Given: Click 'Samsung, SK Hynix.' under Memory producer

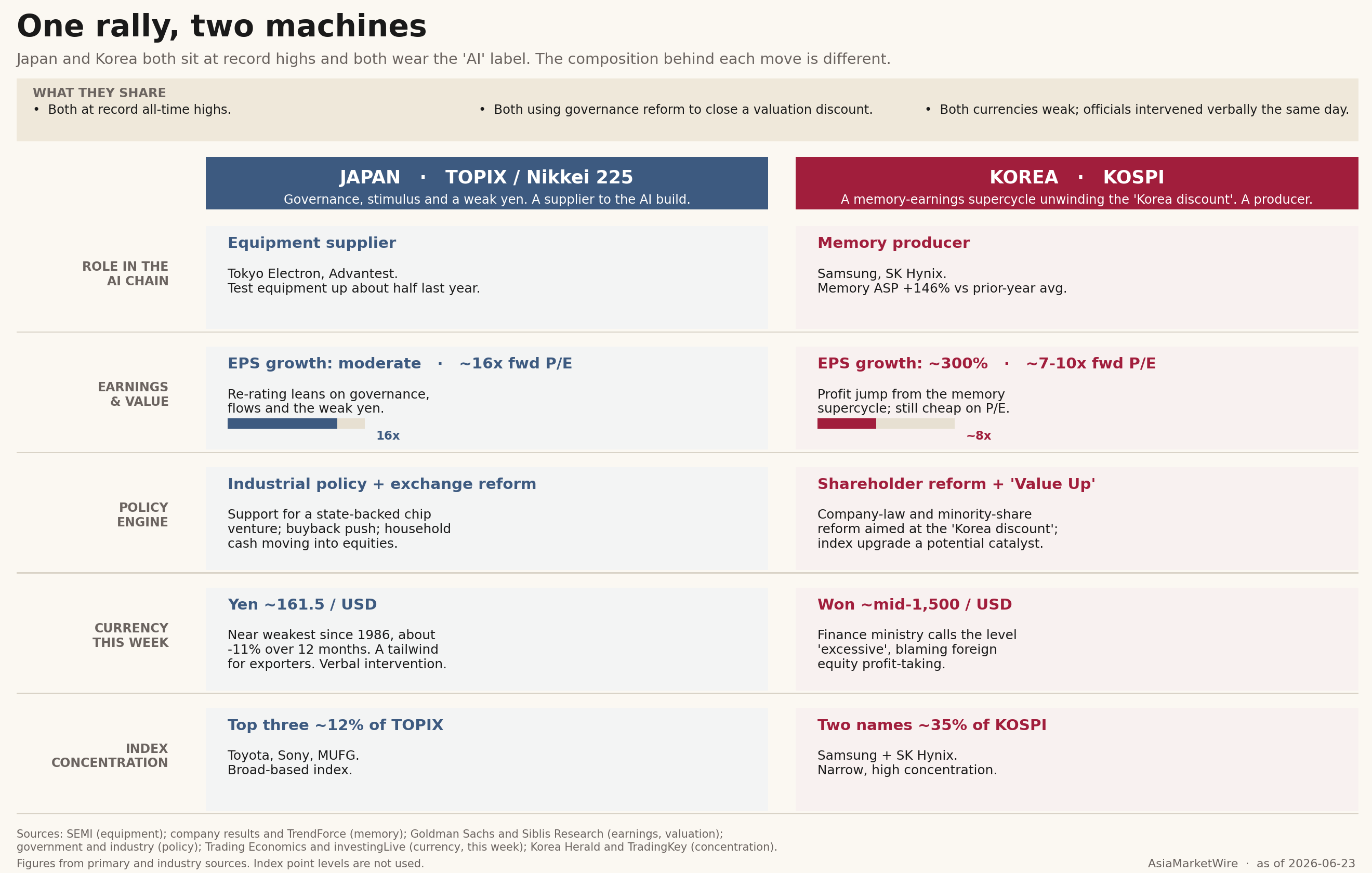Looking at the screenshot, I should (881, 273).
